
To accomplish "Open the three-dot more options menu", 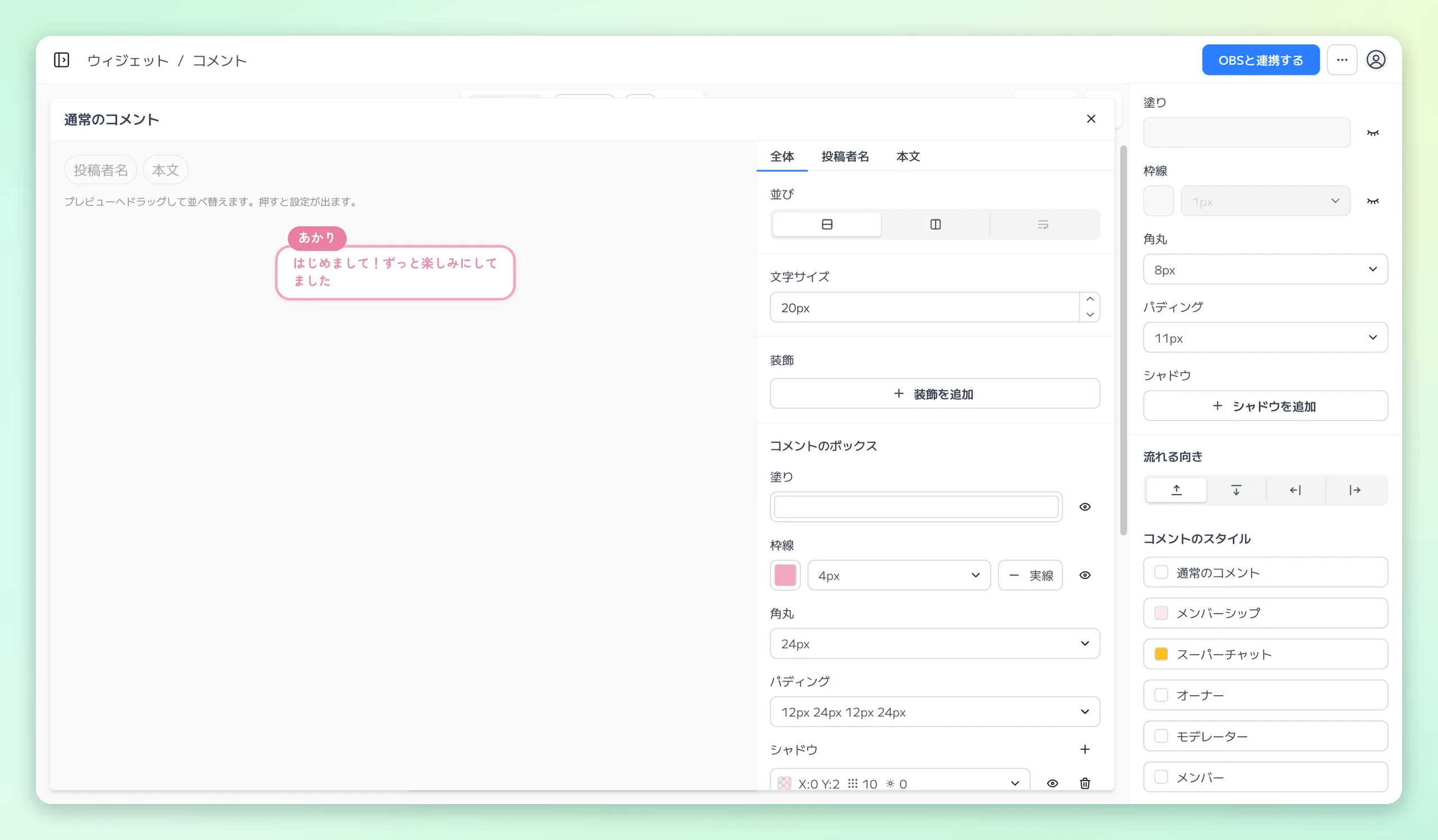I will pos(1341,60).
